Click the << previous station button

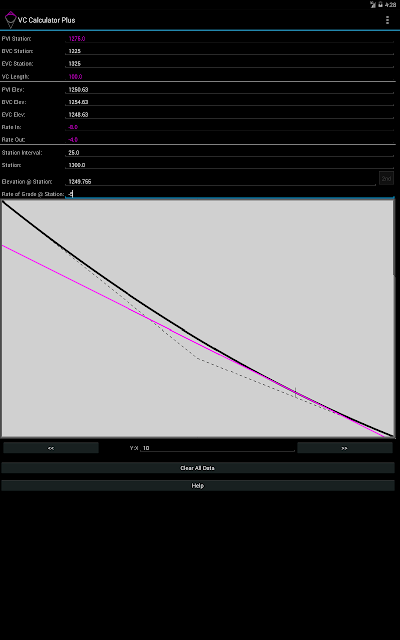51,448
